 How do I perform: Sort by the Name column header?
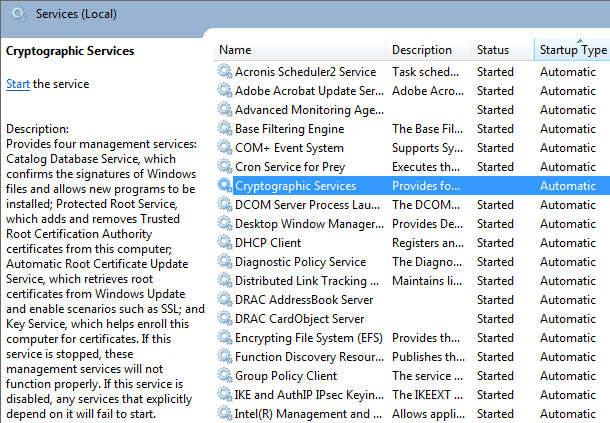[x=299, y=50]
